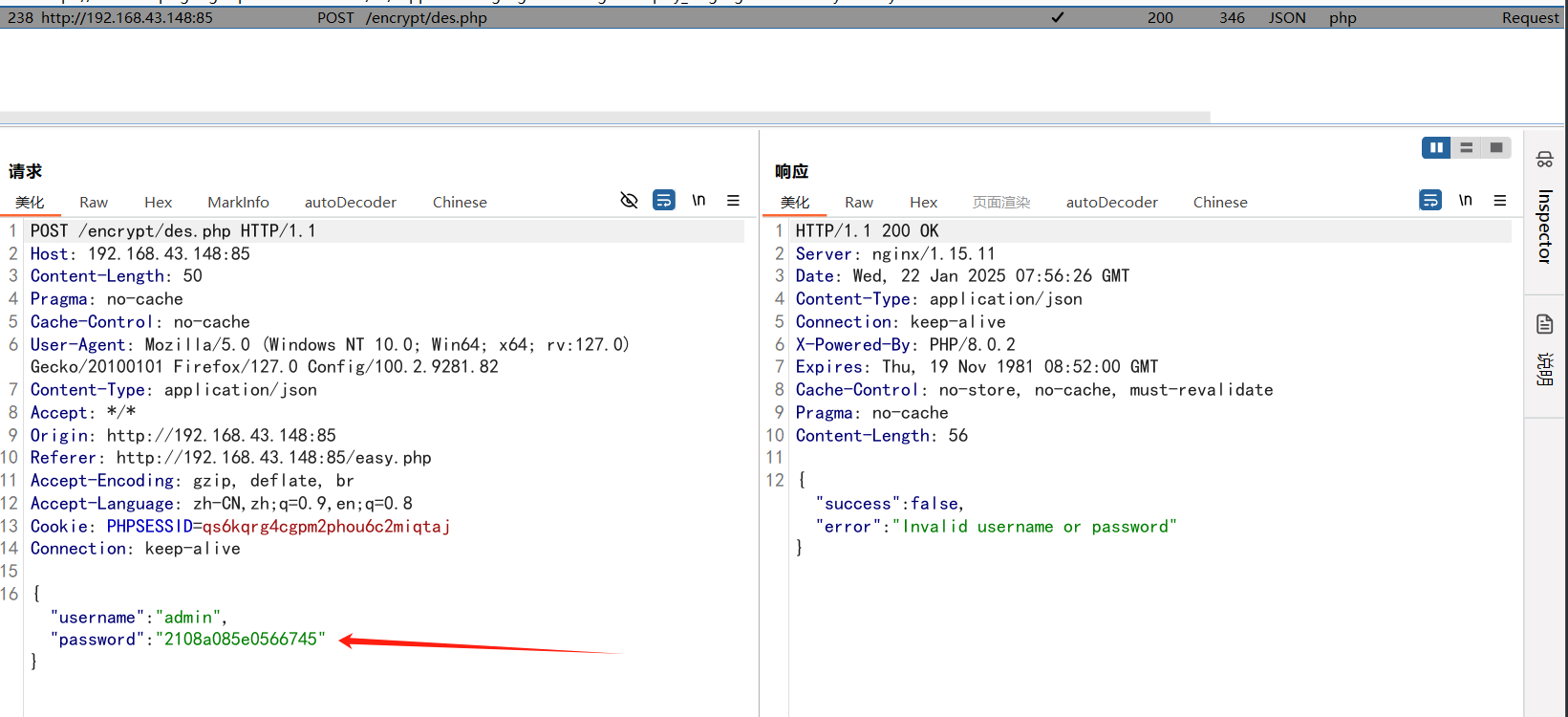The height and width of the screenshot is (717, 1568).
Task: Open the notes (说明) side panel icon
Action: click(x=1544, y=324)
